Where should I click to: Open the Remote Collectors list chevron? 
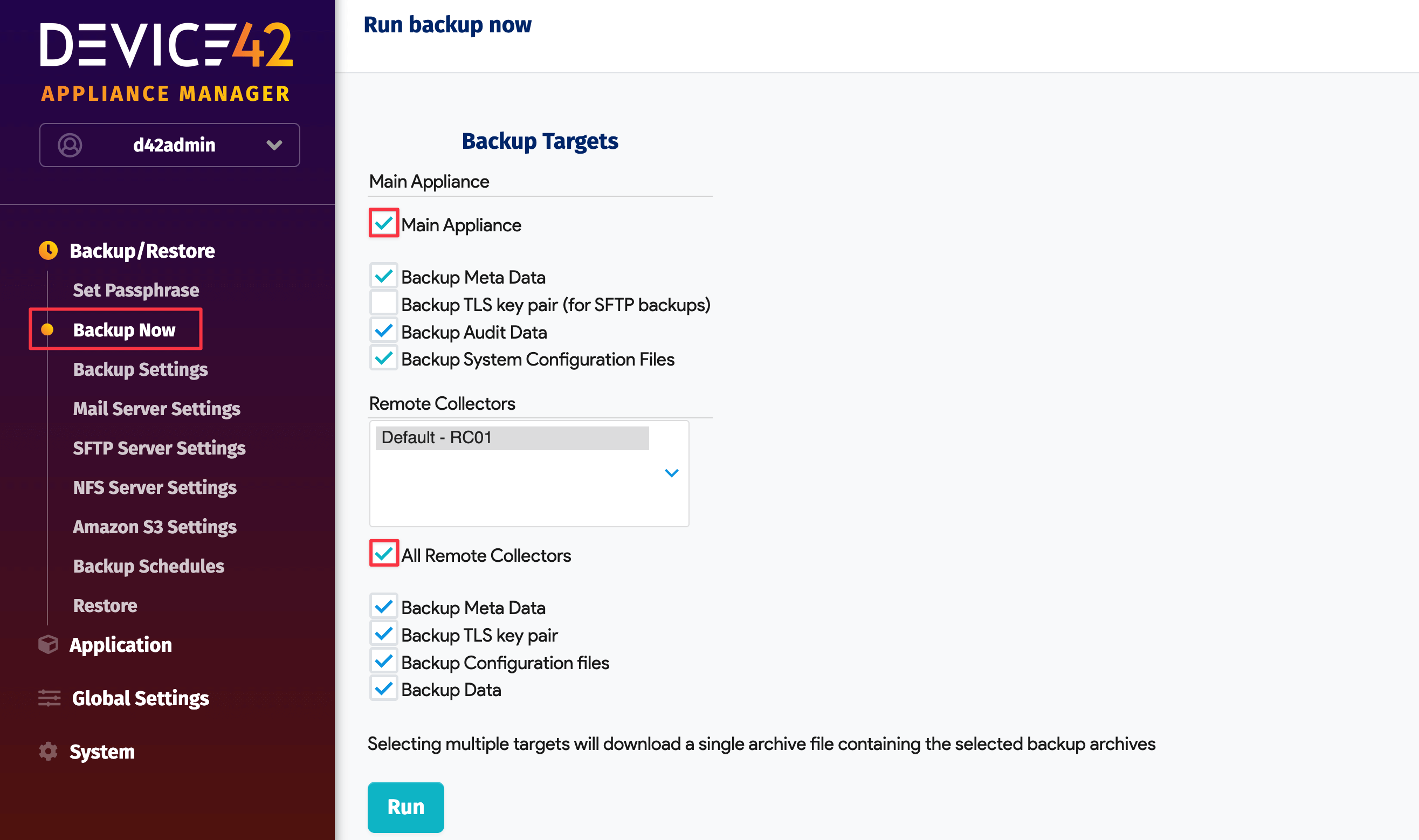point(671,473)
